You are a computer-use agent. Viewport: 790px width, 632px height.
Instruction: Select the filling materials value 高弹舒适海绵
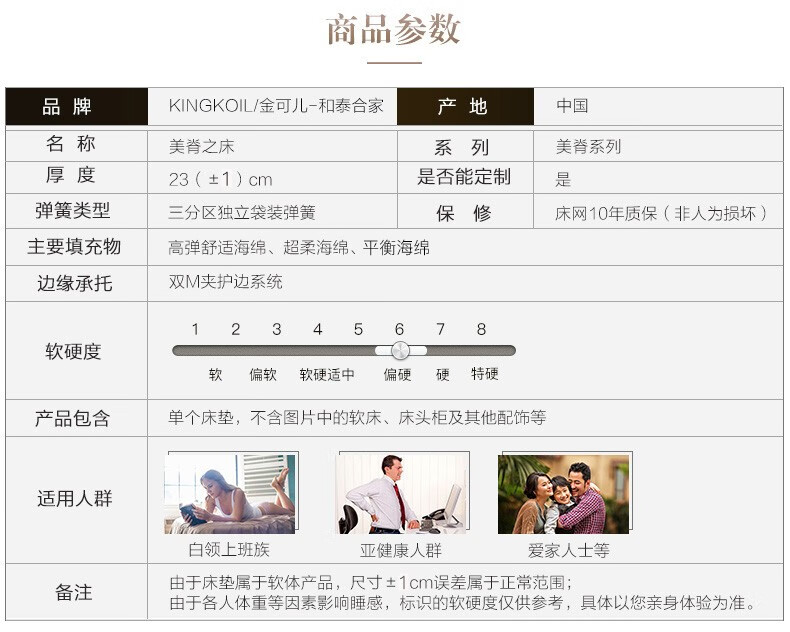coord(217,248)
